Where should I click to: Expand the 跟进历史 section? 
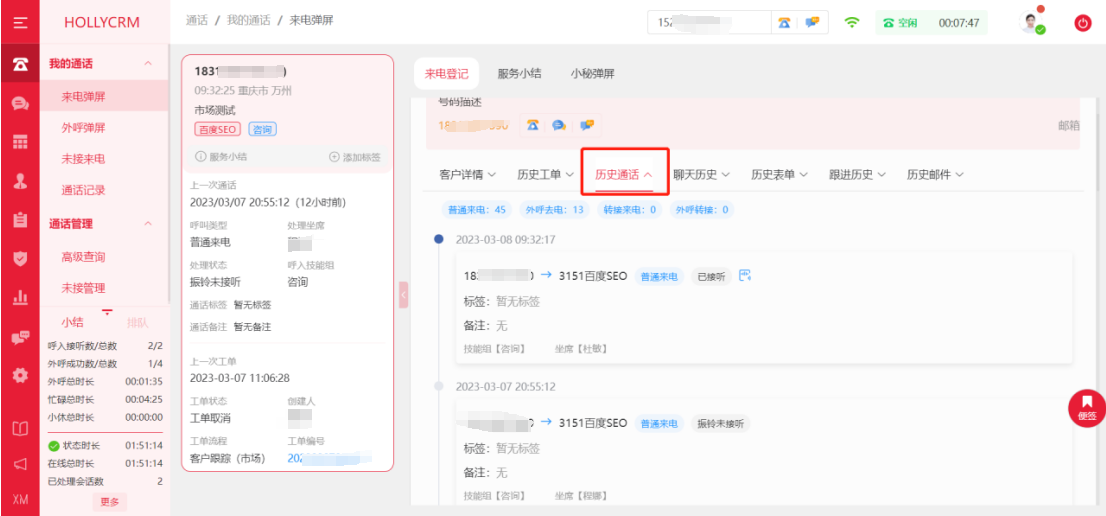[x=857, y=174]
